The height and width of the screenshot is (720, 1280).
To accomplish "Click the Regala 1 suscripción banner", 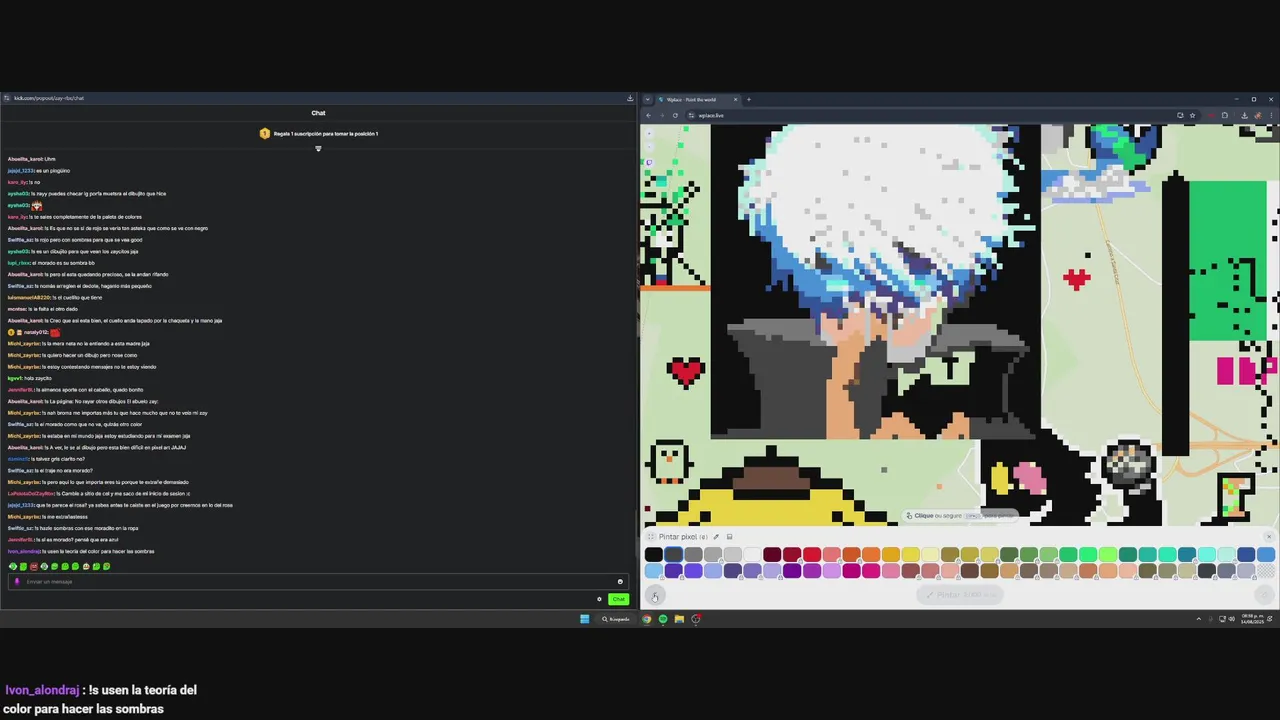I will click(319, 133).
